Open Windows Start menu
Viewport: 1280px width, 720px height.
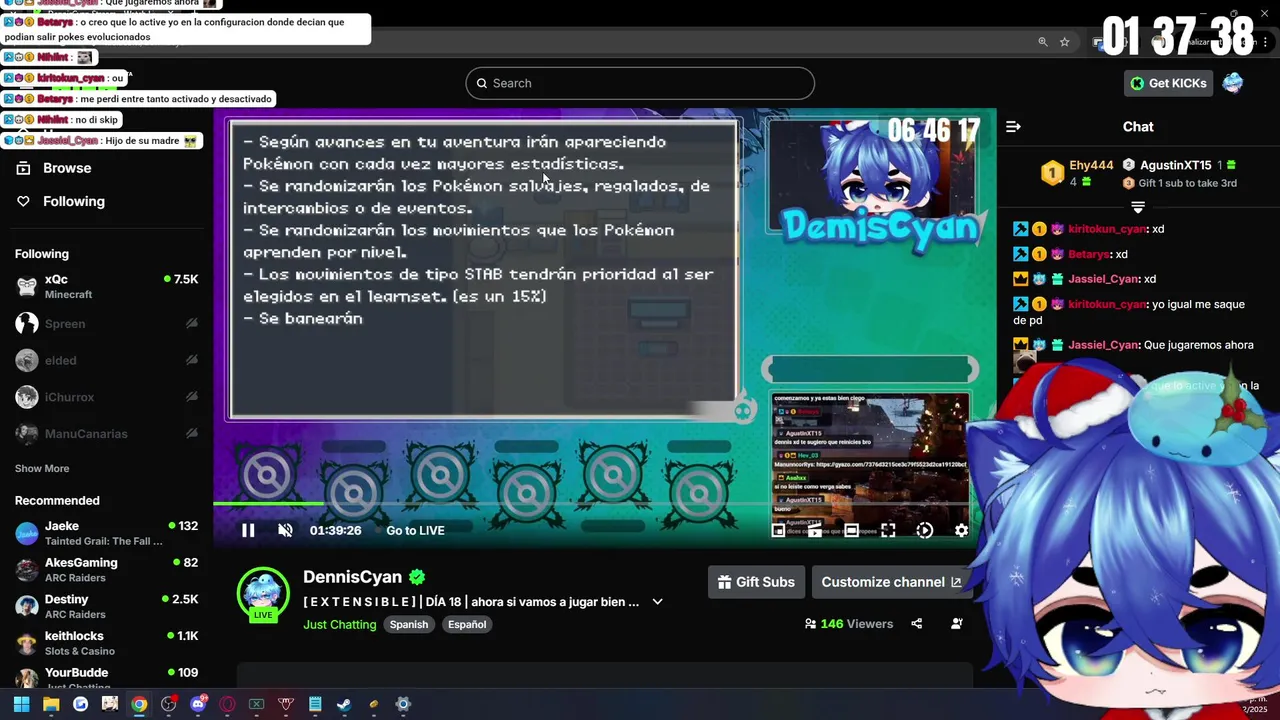[x=21, y=704]
